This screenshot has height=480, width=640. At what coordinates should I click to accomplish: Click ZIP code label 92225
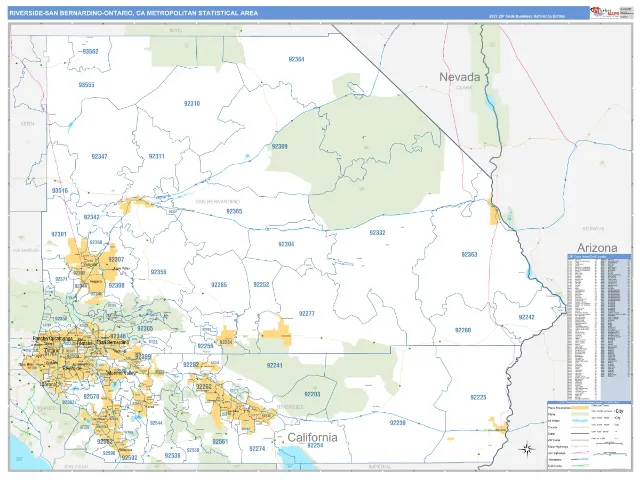(478, 397)
